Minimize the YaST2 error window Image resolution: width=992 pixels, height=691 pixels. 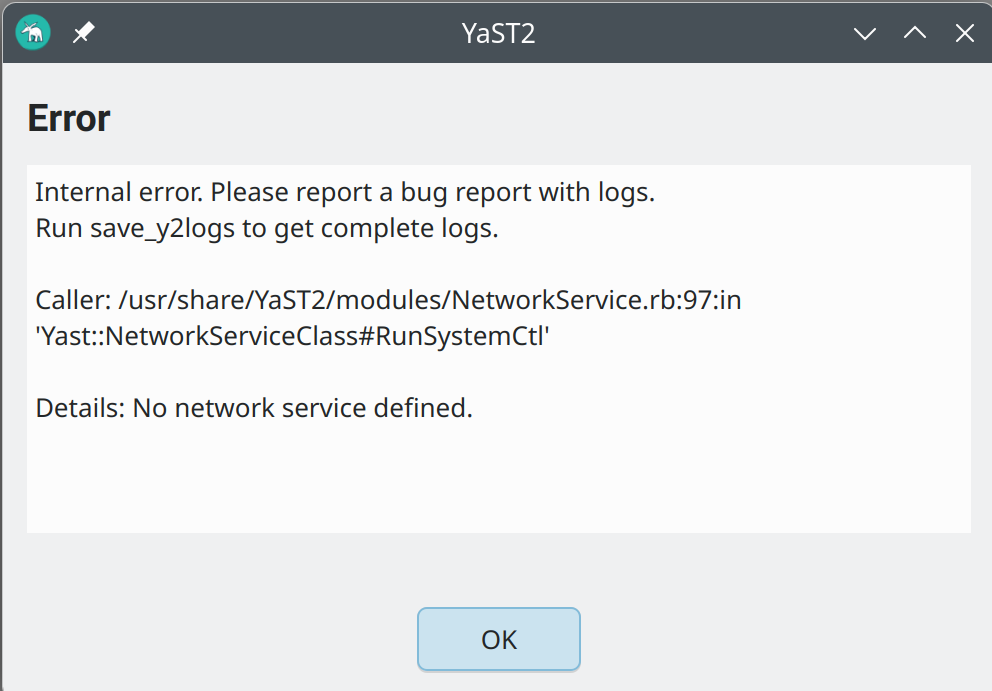click(865, 33)
